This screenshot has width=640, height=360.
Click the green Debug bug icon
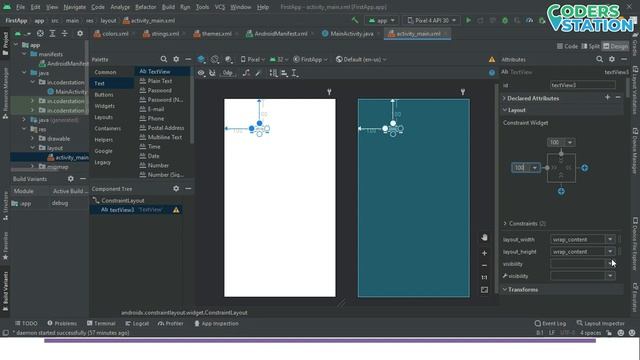click(x=505, y=20)
